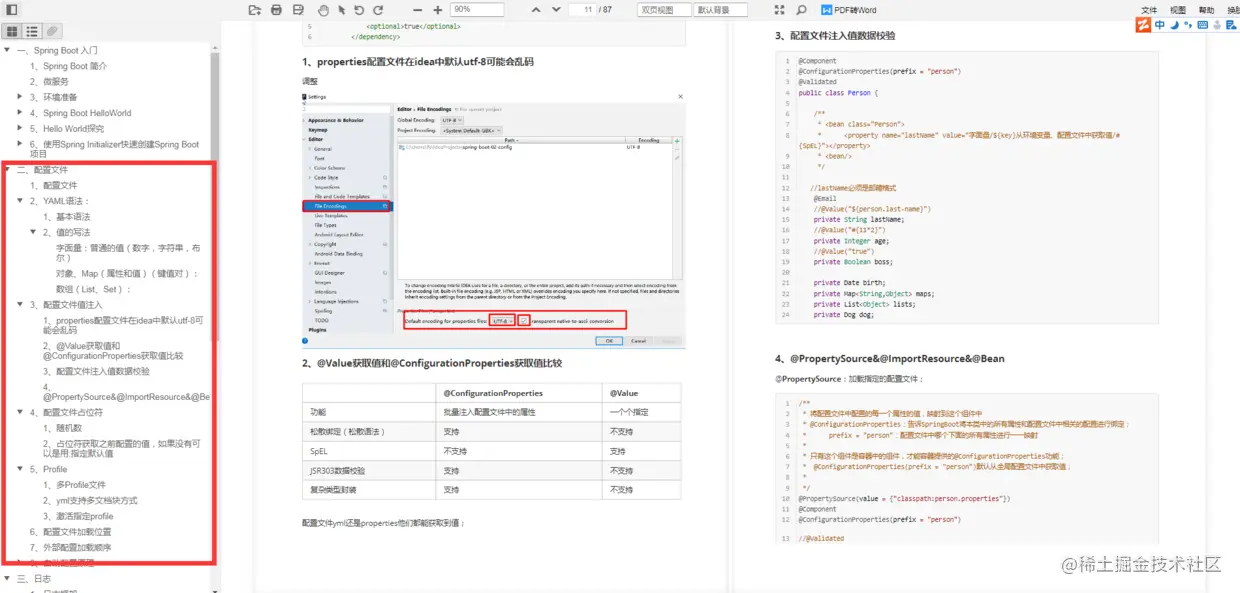Image resolution: width=1240 pixels, height=593 pixels.
Task: Collapse the 二、配置文件 section
Action: [8, 170]
